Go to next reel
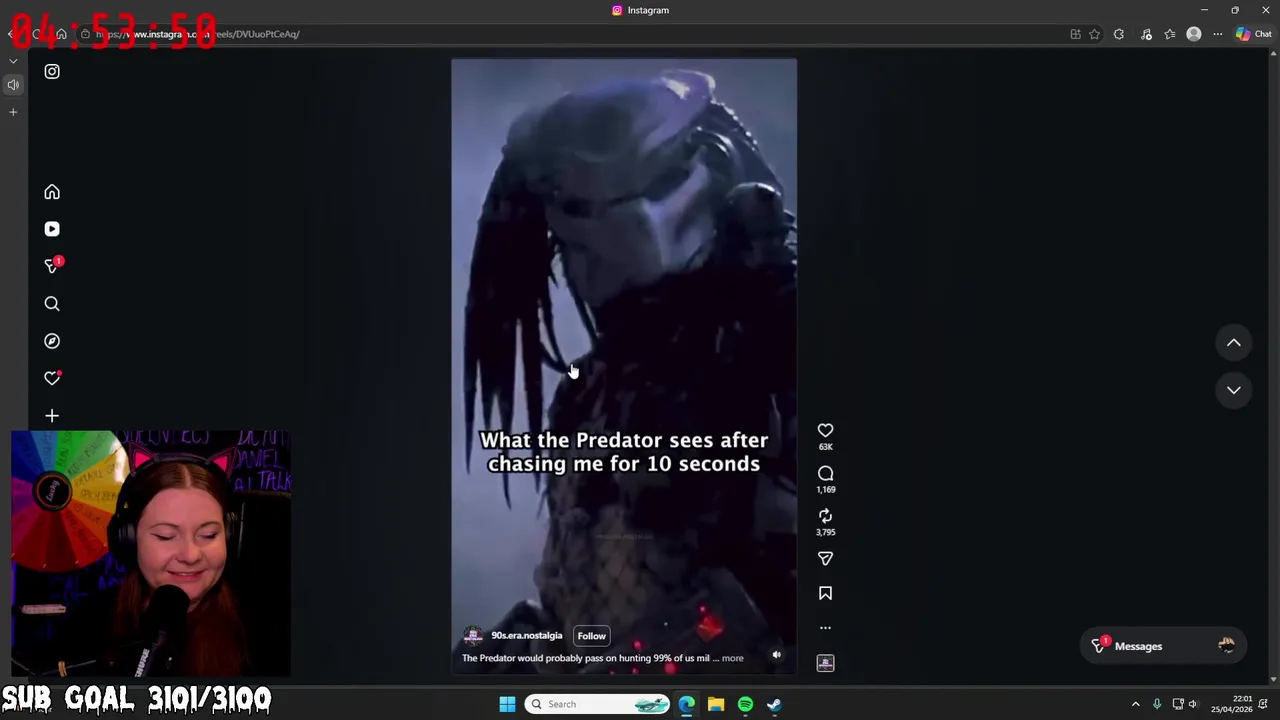The image size is (1280, 720). [x=1234, y=390]
